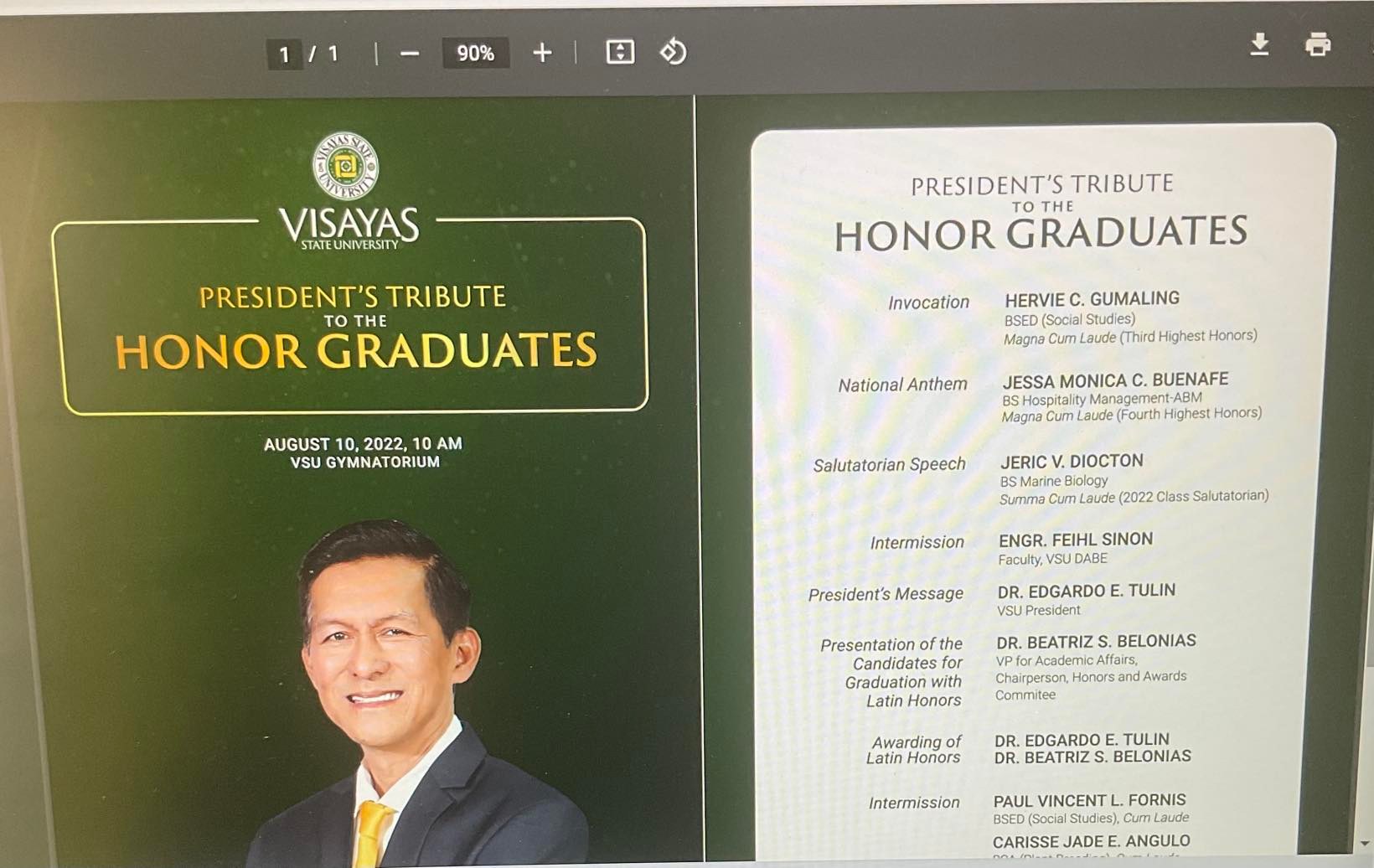
Task: Click the name HERVIE C. GUMALING
Action: pyautogui.click(x=1092, y=299)
